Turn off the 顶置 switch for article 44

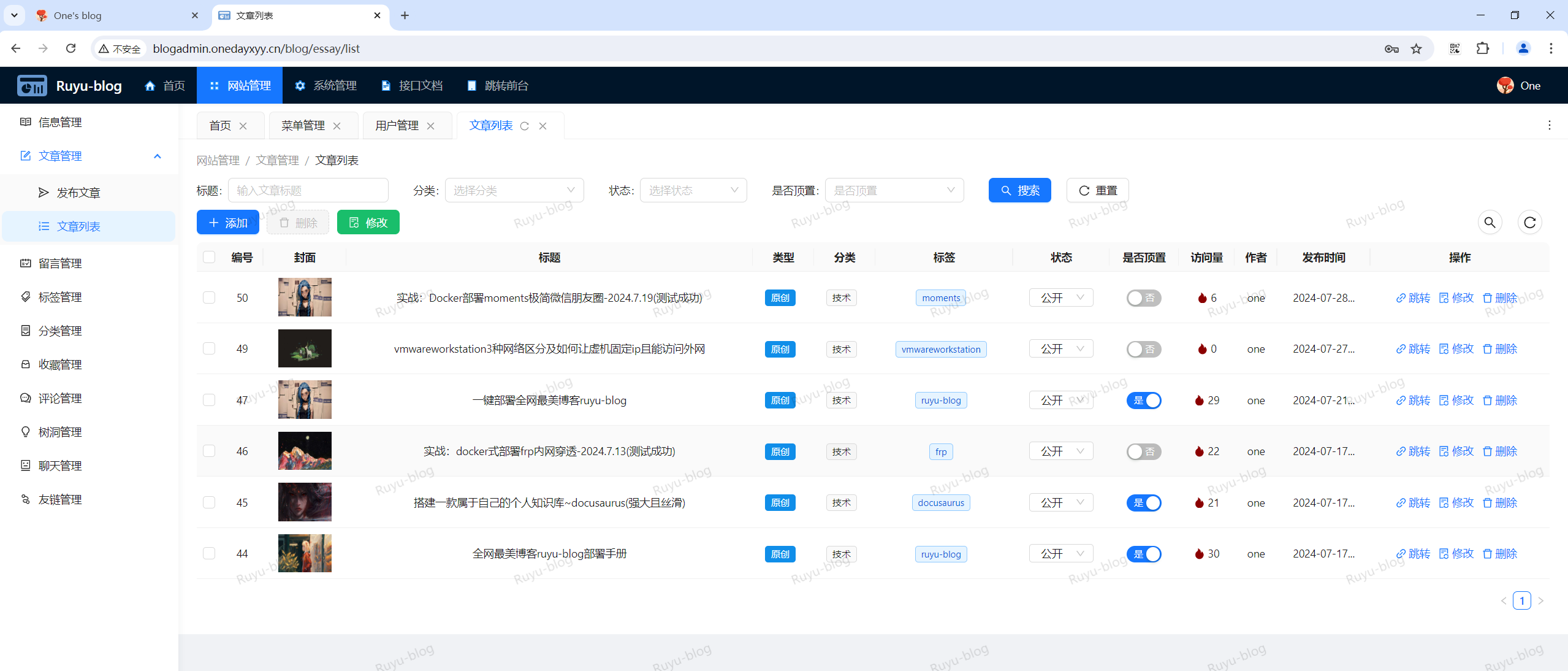click(x=1144, y=554)
